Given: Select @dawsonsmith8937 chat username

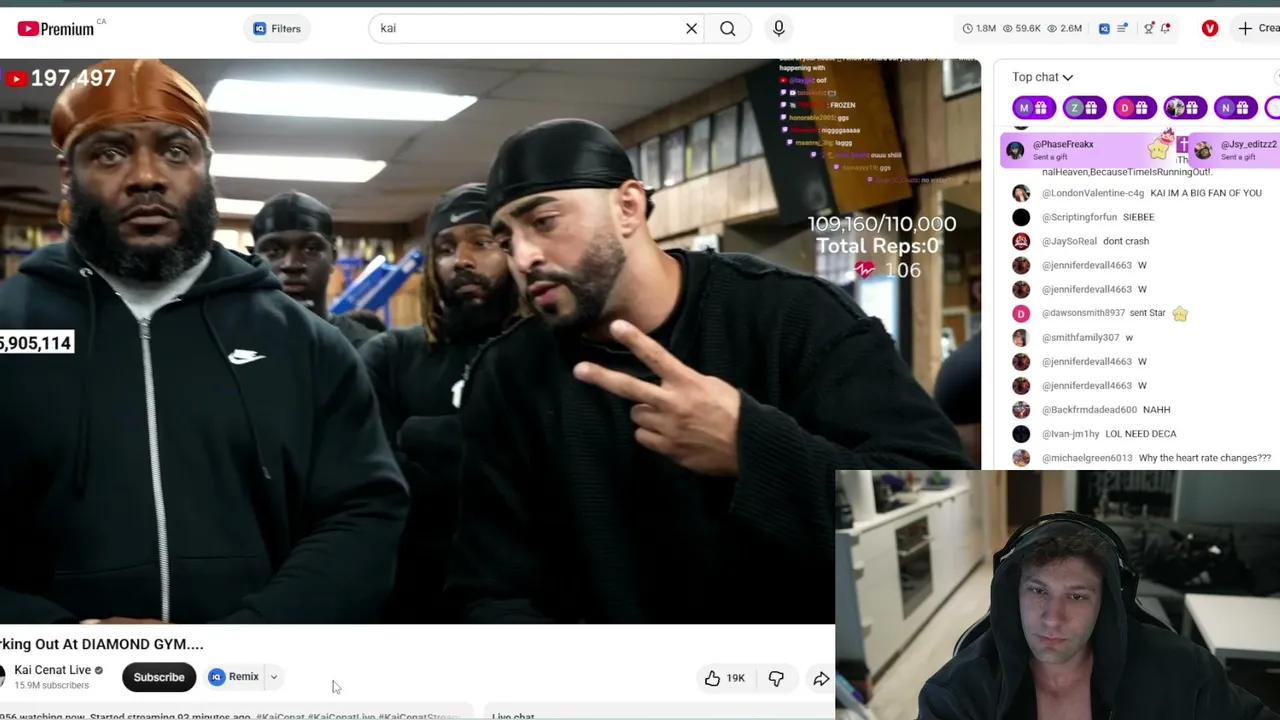Looking at the screenshot, I should [x=1083, y=313].
